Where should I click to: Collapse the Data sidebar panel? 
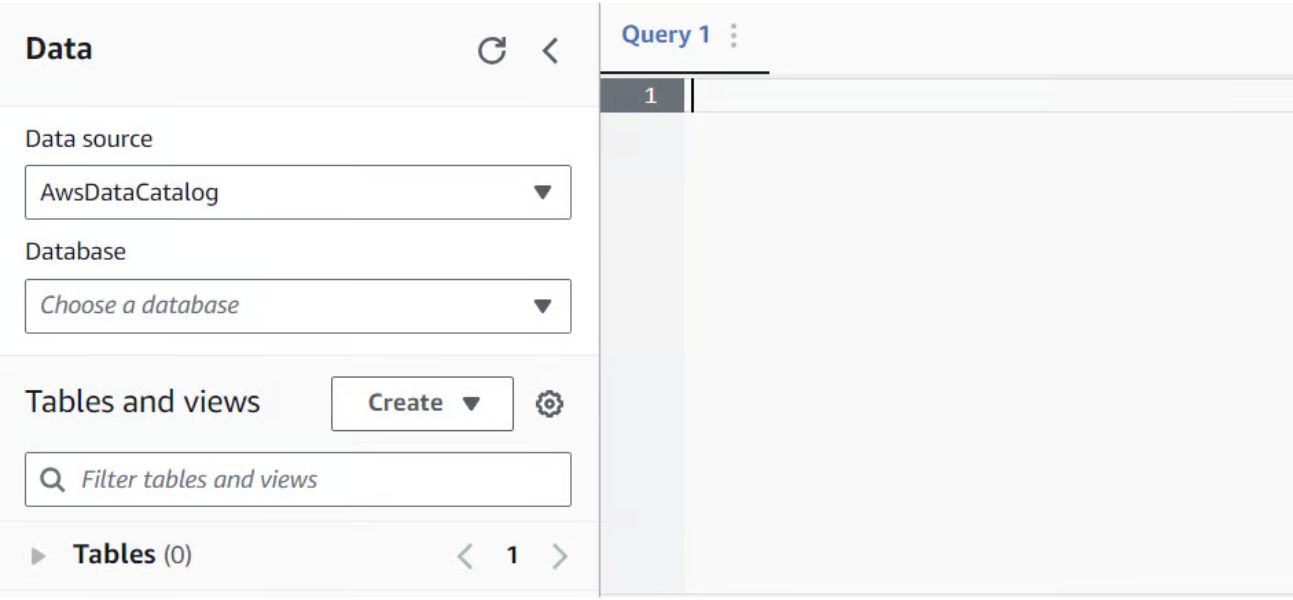(x=550, y=51)
